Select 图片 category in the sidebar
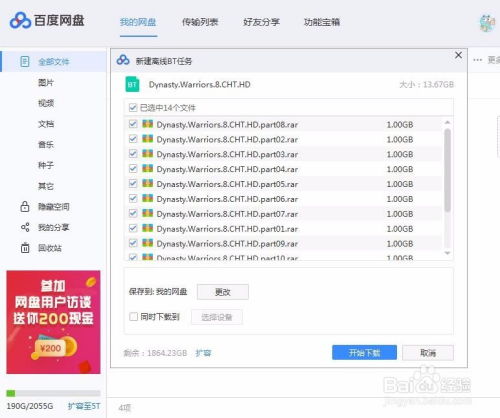 coord(46,83)
